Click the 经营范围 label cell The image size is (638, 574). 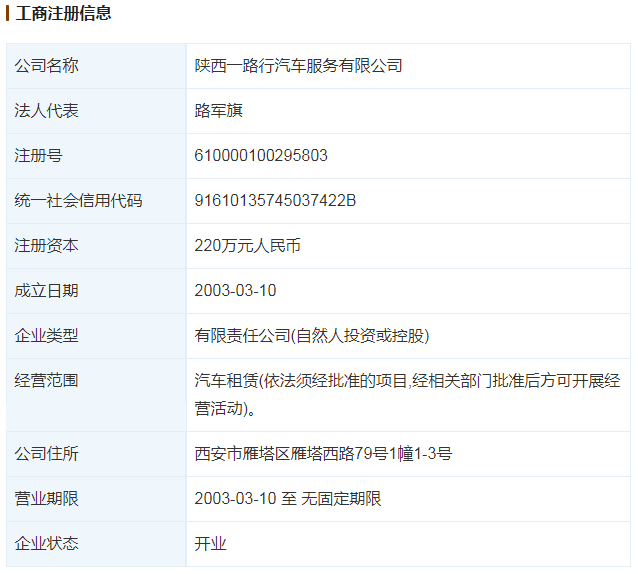click(x=46, y=381)
